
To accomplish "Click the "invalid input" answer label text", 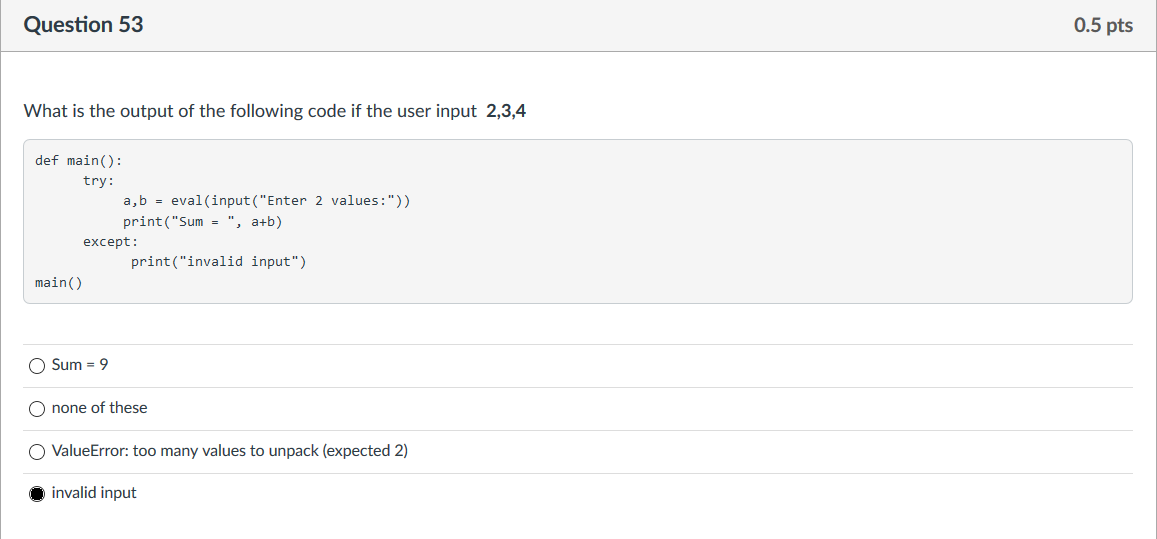I will click(x=94, y=492).
